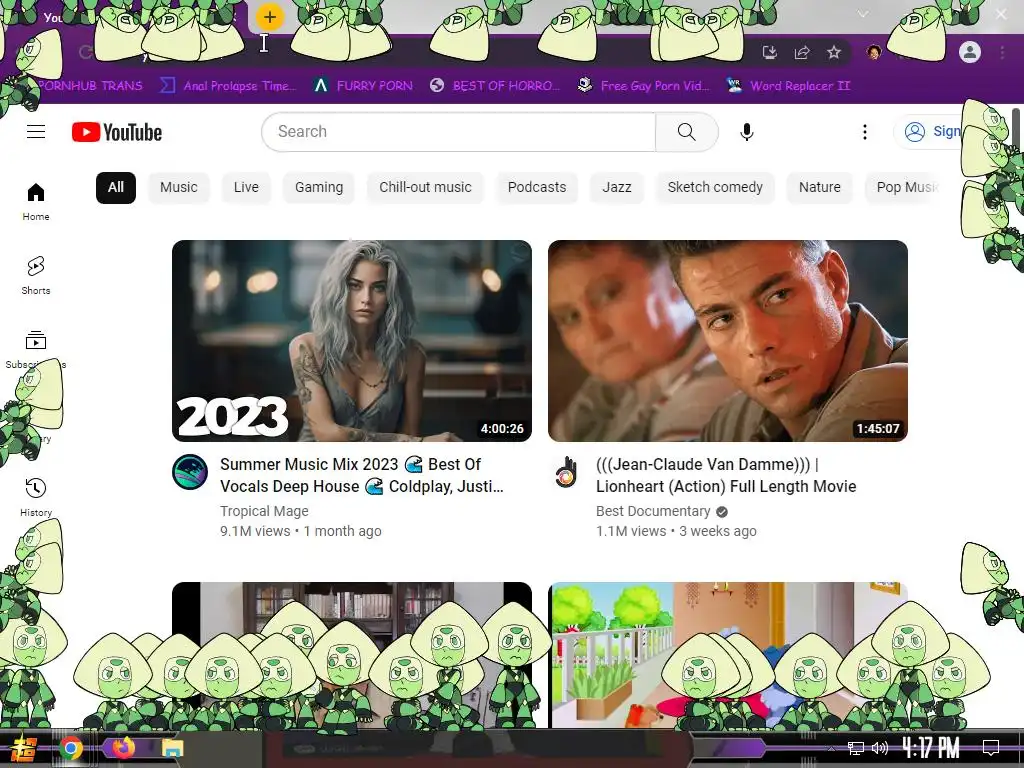Click the Sign in button
This screenshot has height=768, width=1024.
coord(931,132)
